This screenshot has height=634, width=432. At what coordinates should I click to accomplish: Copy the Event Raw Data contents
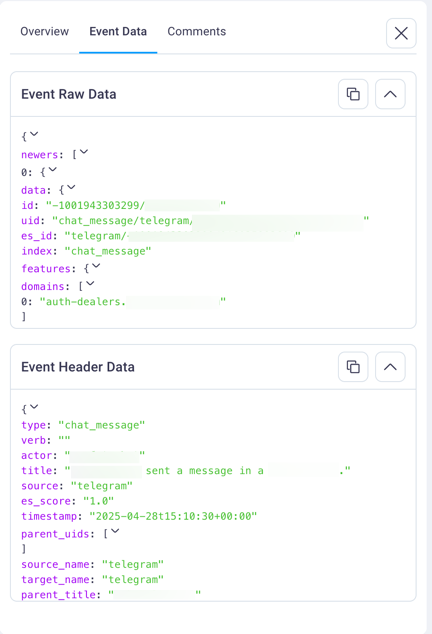pos(353,94)
